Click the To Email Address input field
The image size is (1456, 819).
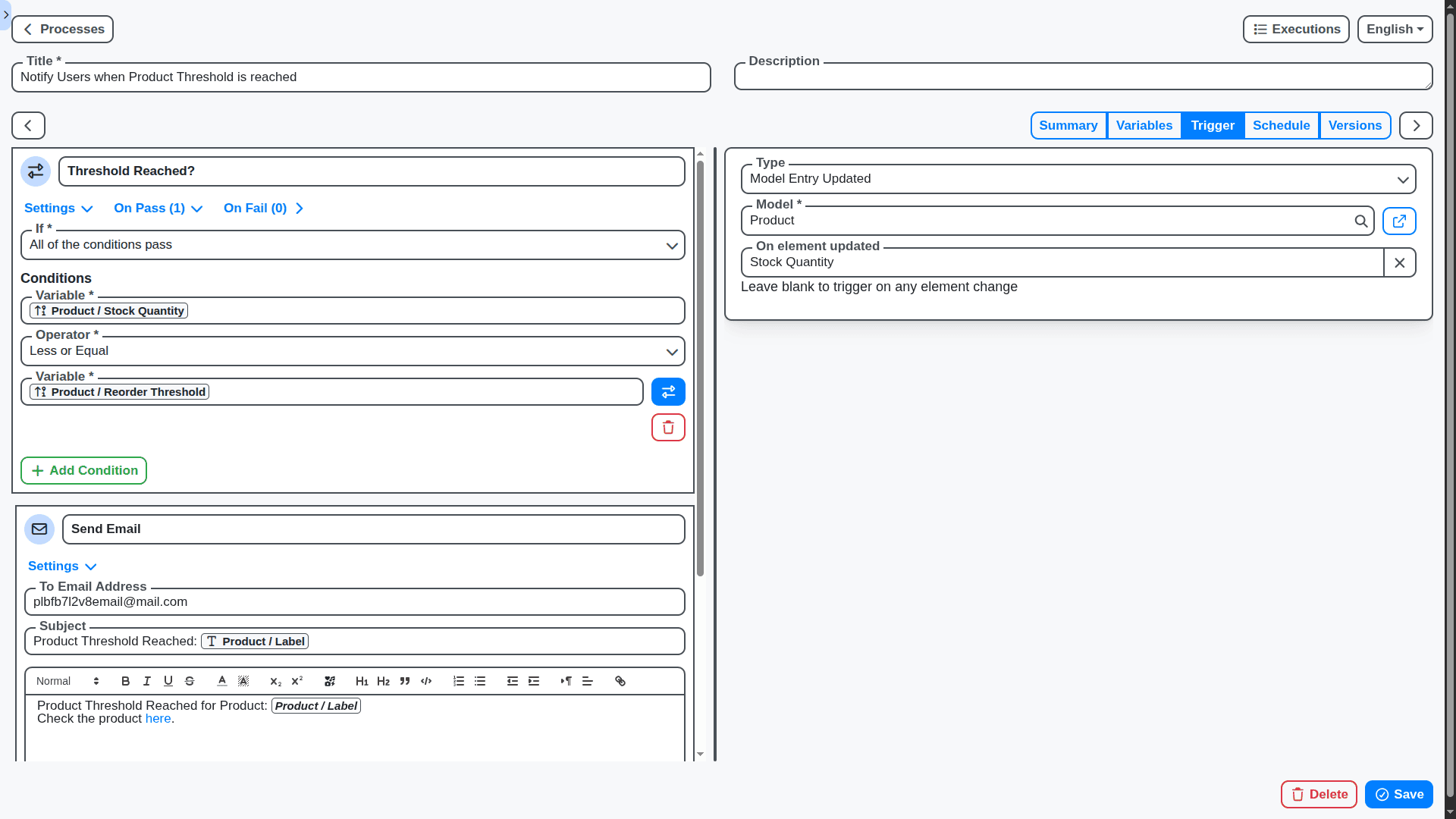click(353, 601)
